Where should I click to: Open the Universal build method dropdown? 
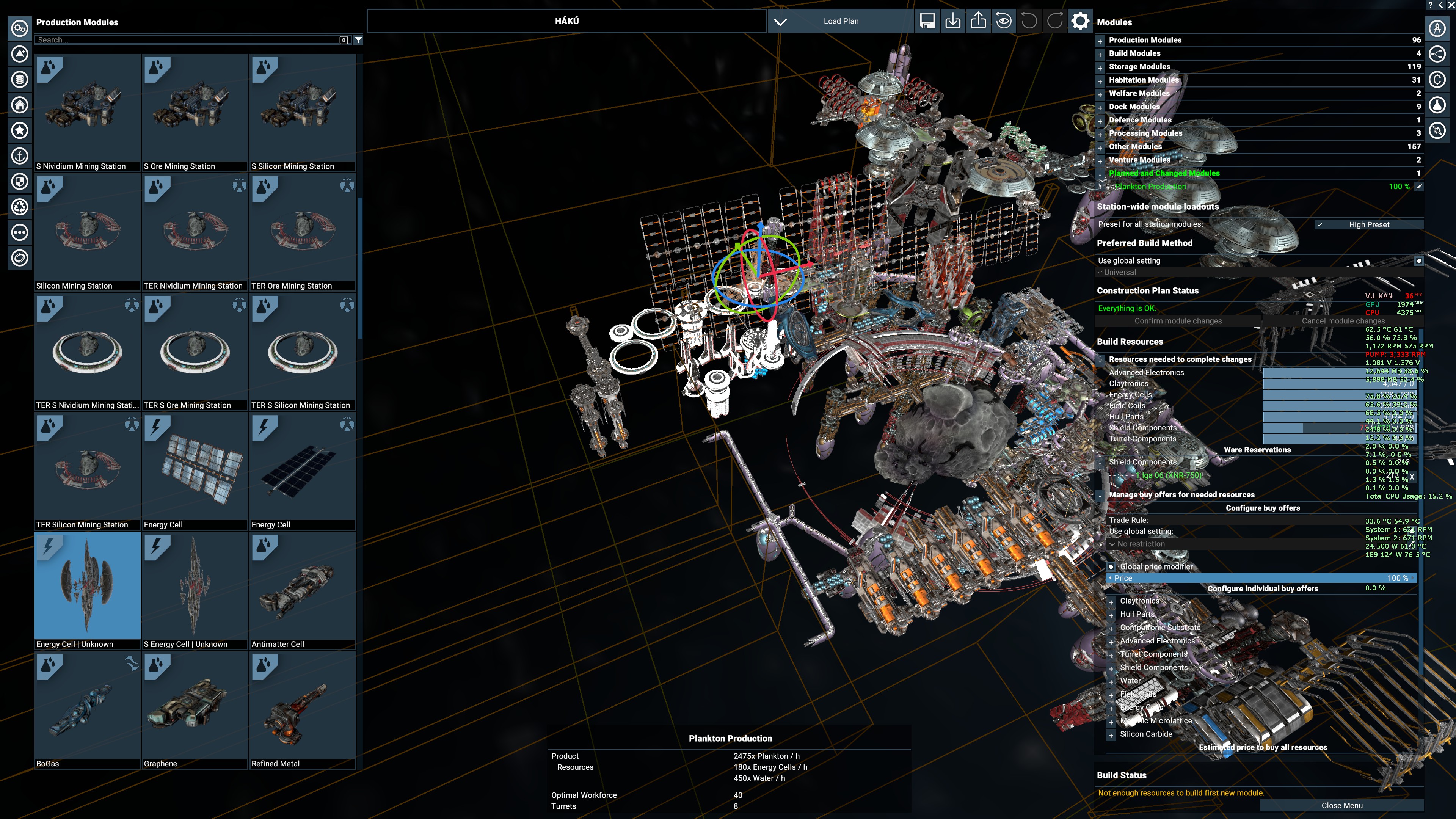1259,273
